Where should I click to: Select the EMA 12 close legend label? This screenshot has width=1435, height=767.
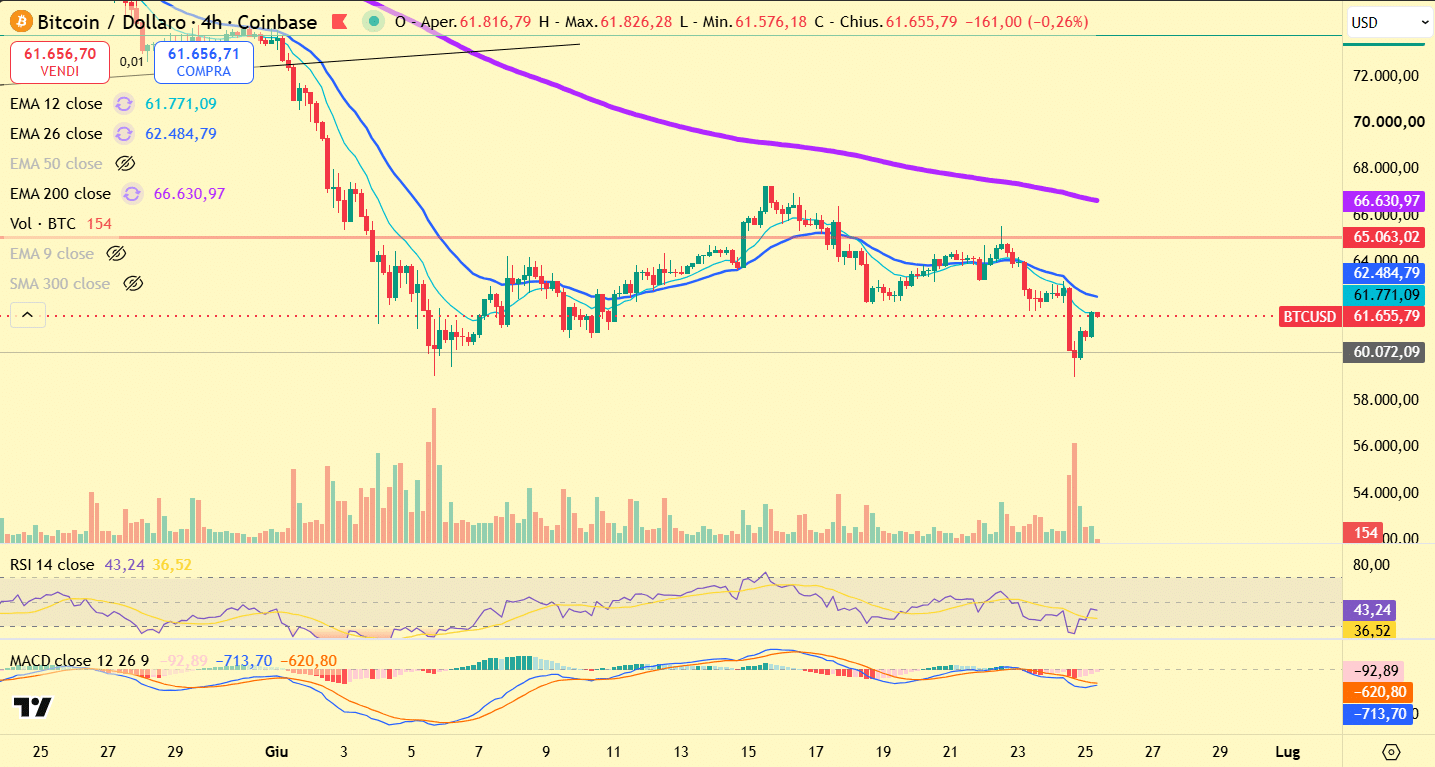[x=56, y=104]
